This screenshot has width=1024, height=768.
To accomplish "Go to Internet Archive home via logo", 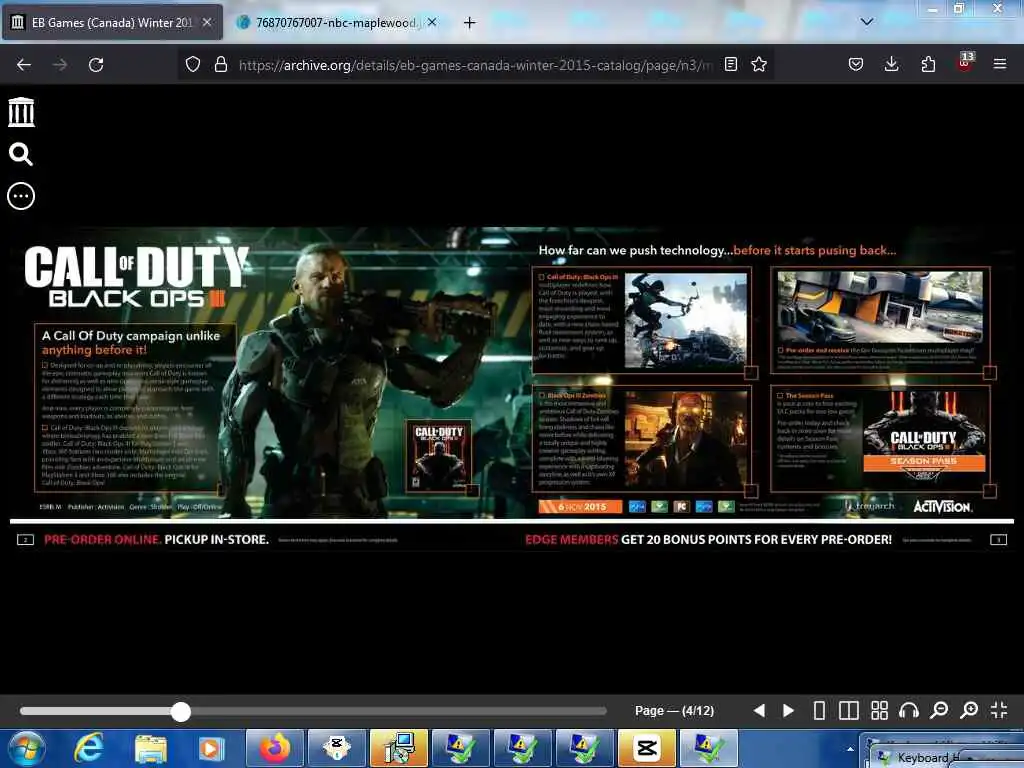I will [21, 112].
